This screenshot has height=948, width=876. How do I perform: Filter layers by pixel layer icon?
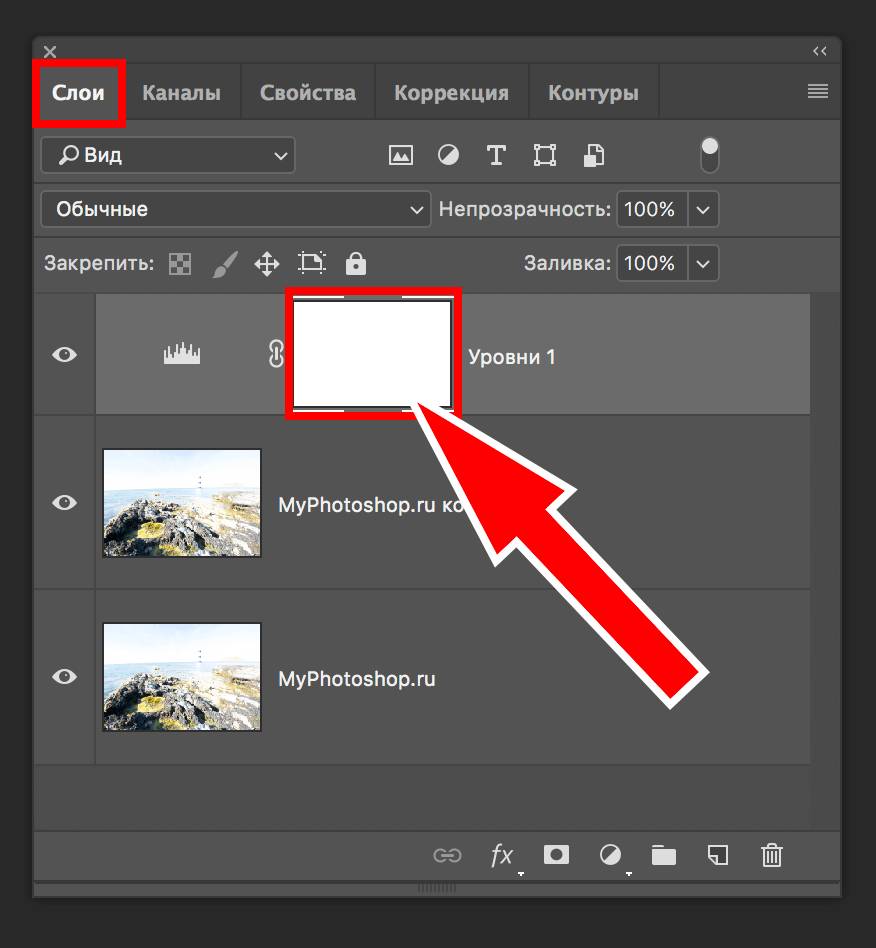[x=401, y=155]
